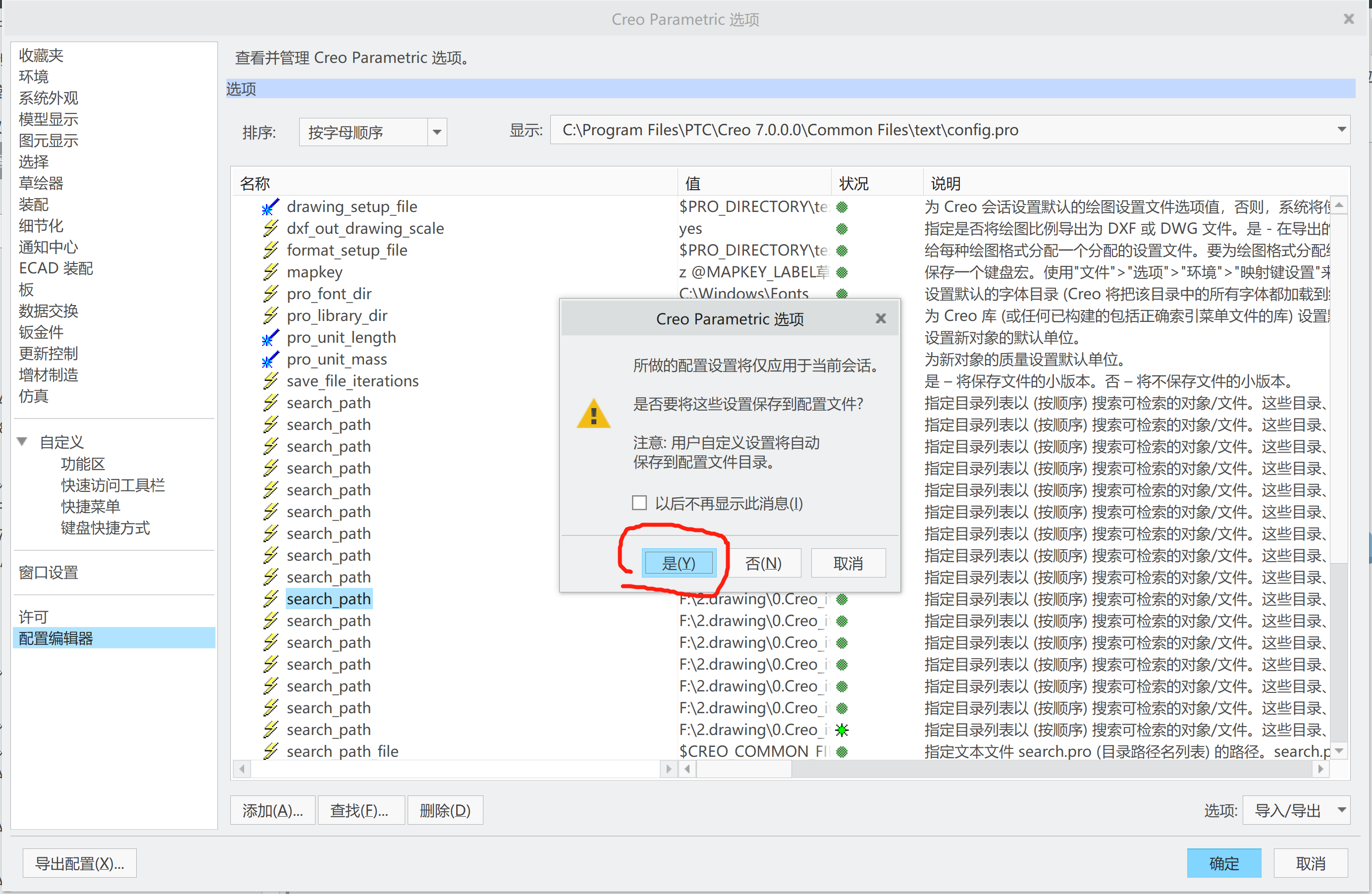This screenshot has width=1372, height=894.
Task: Click the yellow warning triangle icon
Action: [x=593, y=413]
